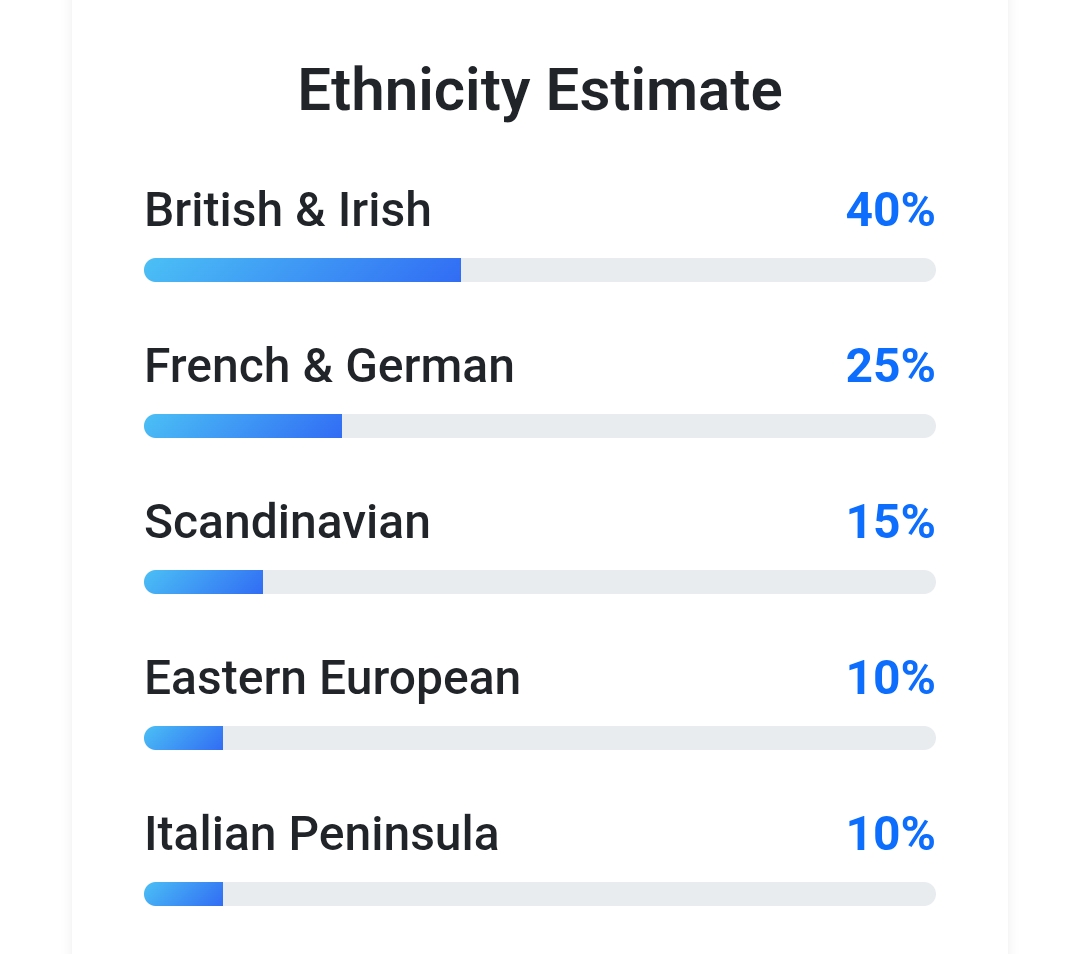Click the 15% Scandinavian percentage
This screenshot has height=954, width=1080.
(x=890, y=522)
